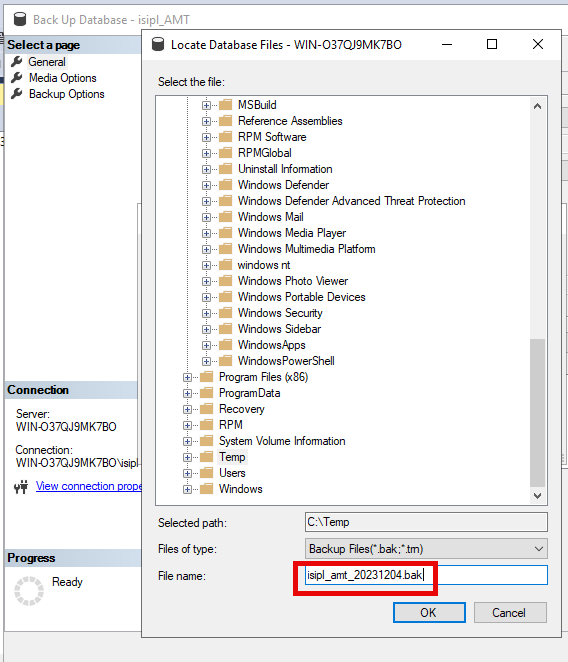Expand the Windows Portable Devices node
Screen dimensions: 568x662
pyautogui.click(x=206, y=298)
